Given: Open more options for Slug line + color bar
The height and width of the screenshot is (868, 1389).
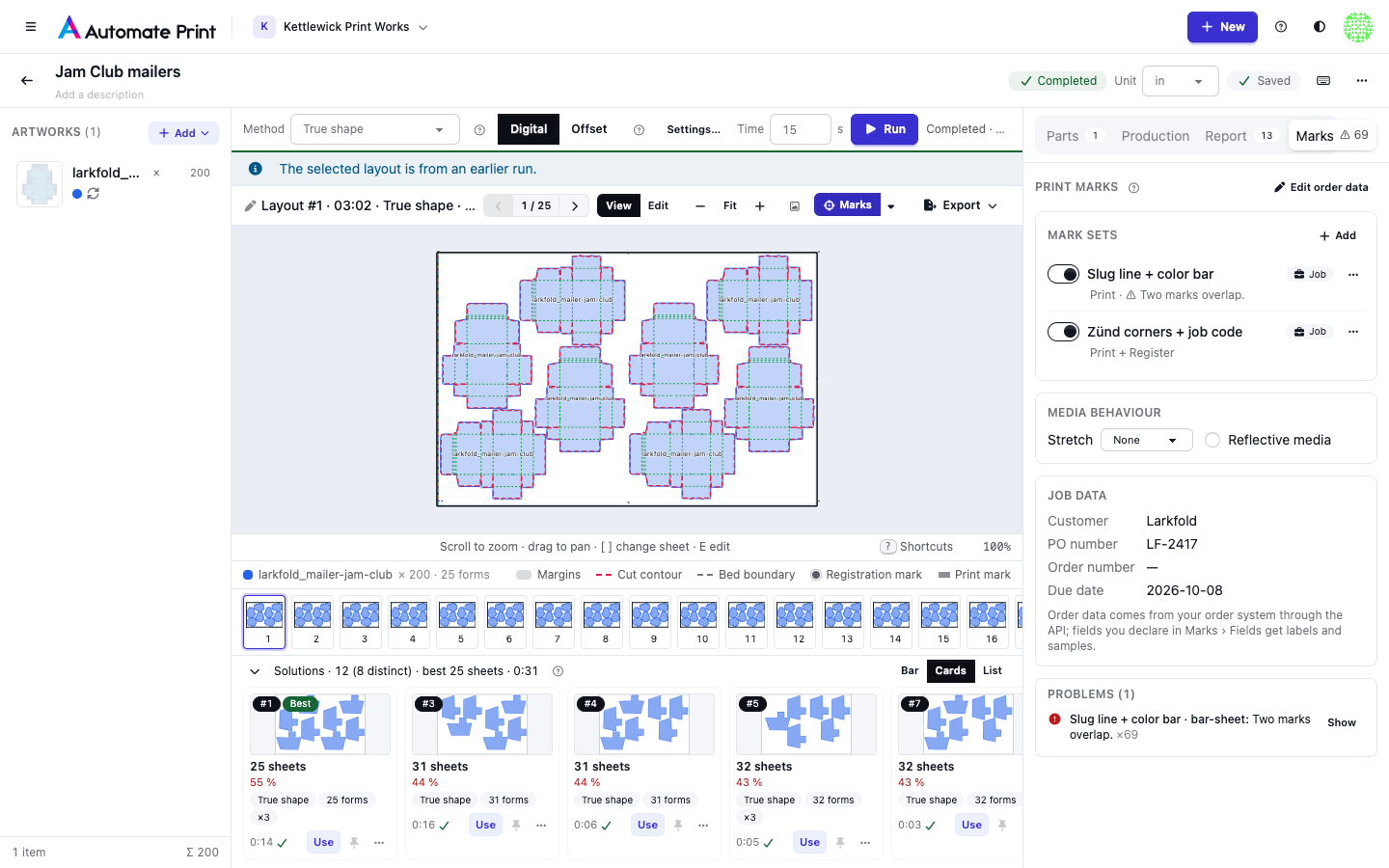Looking at the screenshot, I should click(x=1353, y=275).
